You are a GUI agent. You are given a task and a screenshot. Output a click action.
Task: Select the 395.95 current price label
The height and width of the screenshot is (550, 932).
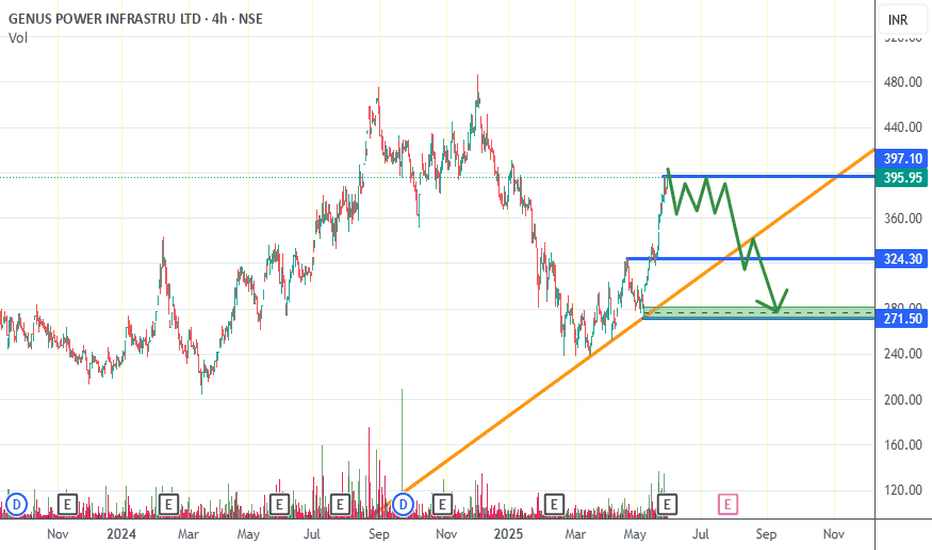tap(902, 177)
